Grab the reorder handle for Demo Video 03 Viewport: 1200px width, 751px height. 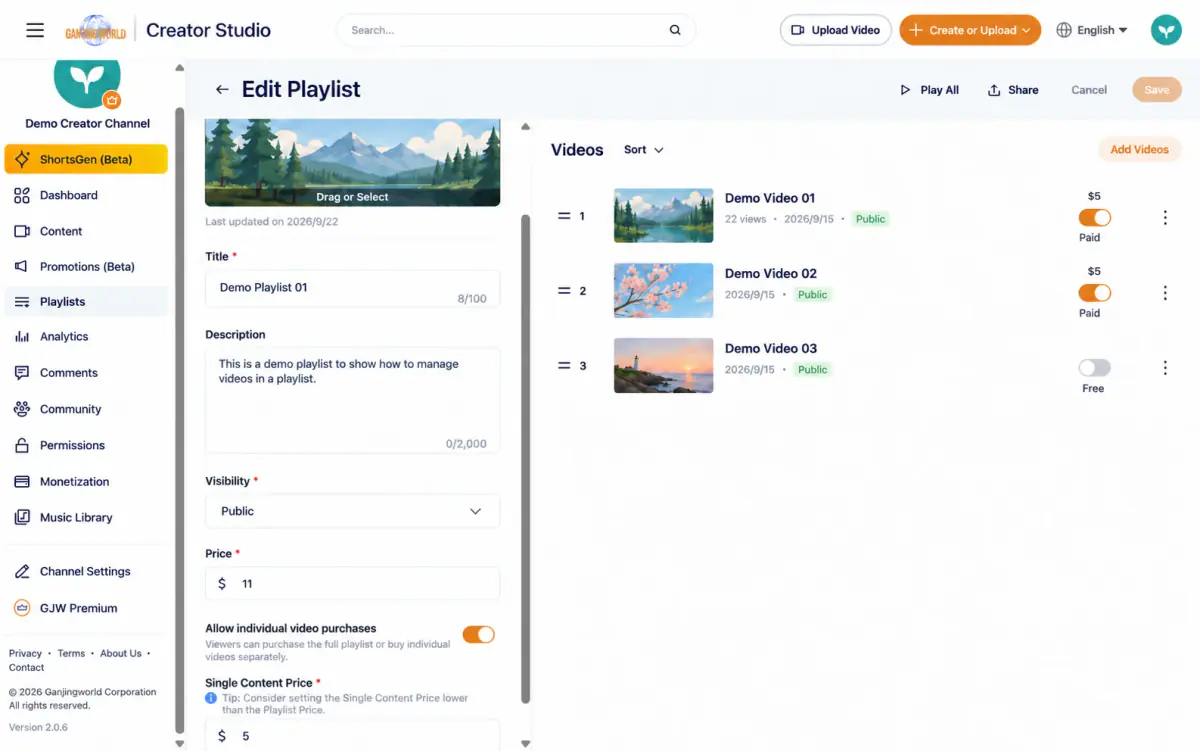point(564,366)
